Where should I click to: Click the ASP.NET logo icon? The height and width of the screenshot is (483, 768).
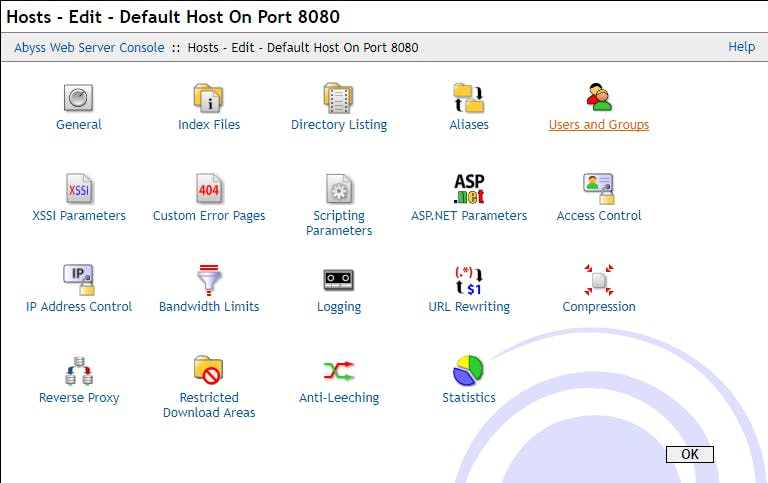coord(469,189)
